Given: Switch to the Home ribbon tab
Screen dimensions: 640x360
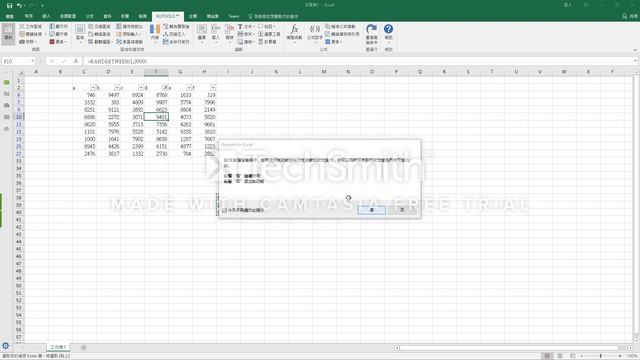Looking at the screenshot, I should [28, 16].
